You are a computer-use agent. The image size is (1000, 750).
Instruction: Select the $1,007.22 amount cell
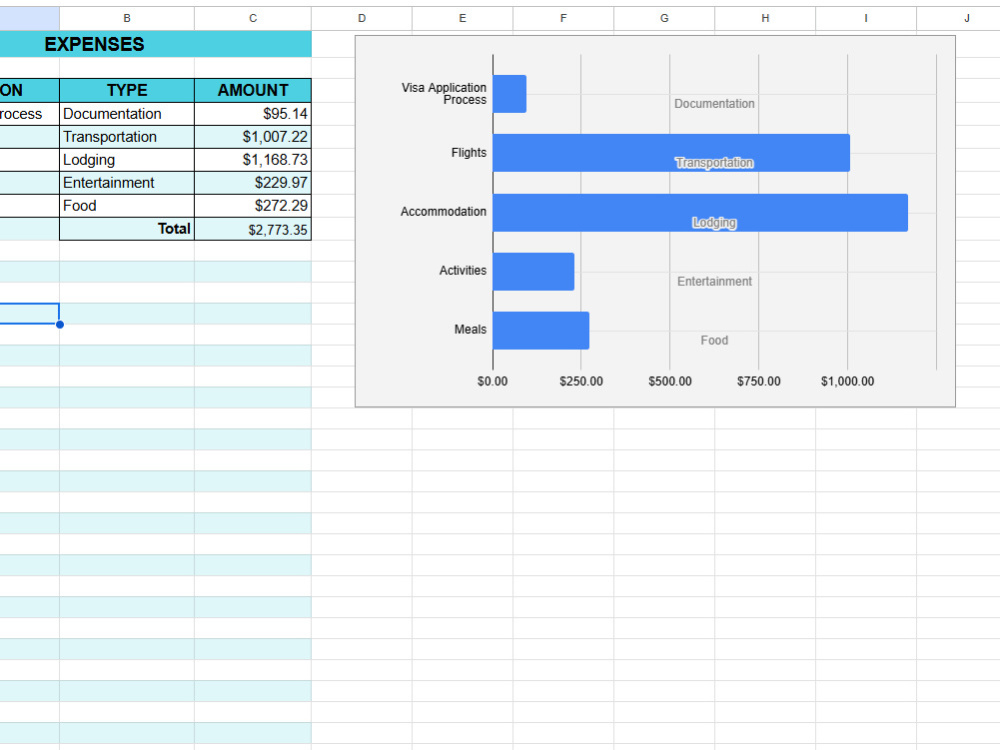(253, 137)
